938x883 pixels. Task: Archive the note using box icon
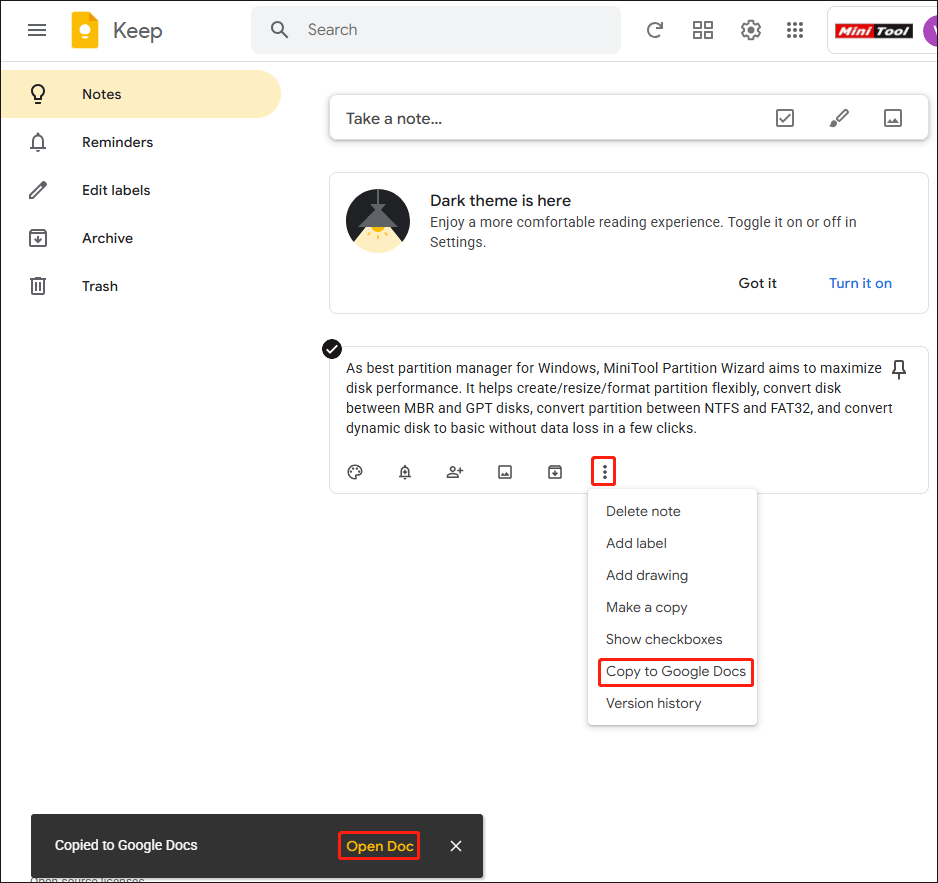coord(555,472)
